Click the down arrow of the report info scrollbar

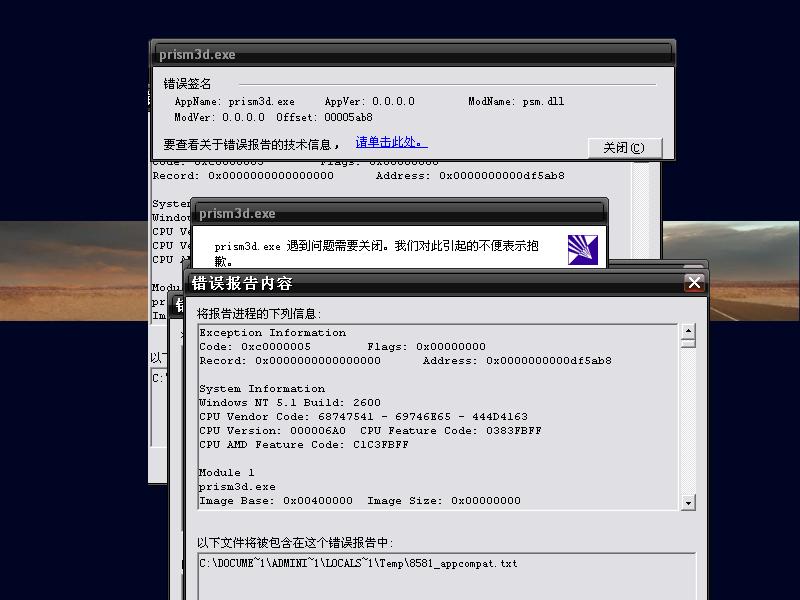tap(688, 503)
